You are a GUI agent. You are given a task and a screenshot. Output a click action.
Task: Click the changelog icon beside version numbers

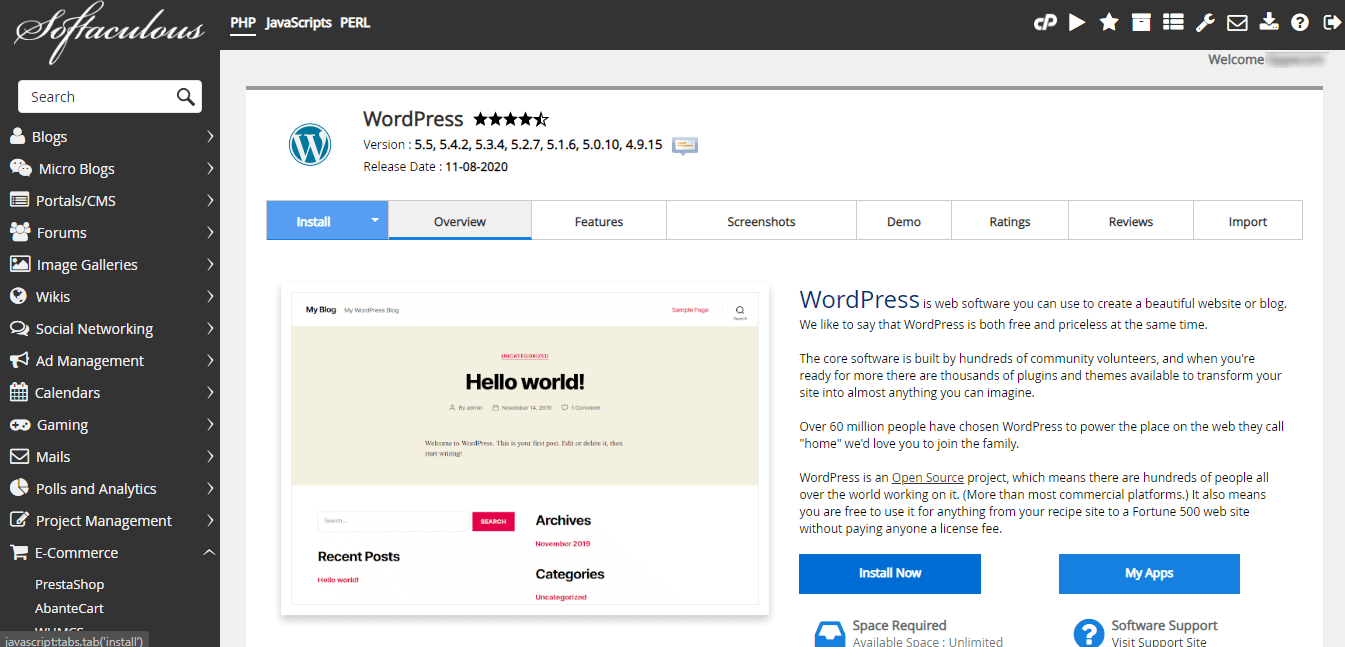point(685,146)
